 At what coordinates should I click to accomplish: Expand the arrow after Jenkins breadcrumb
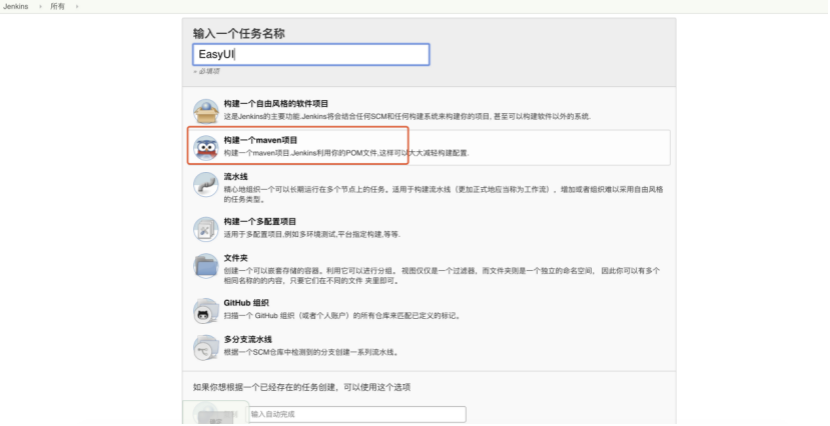[x=40, y=6]
